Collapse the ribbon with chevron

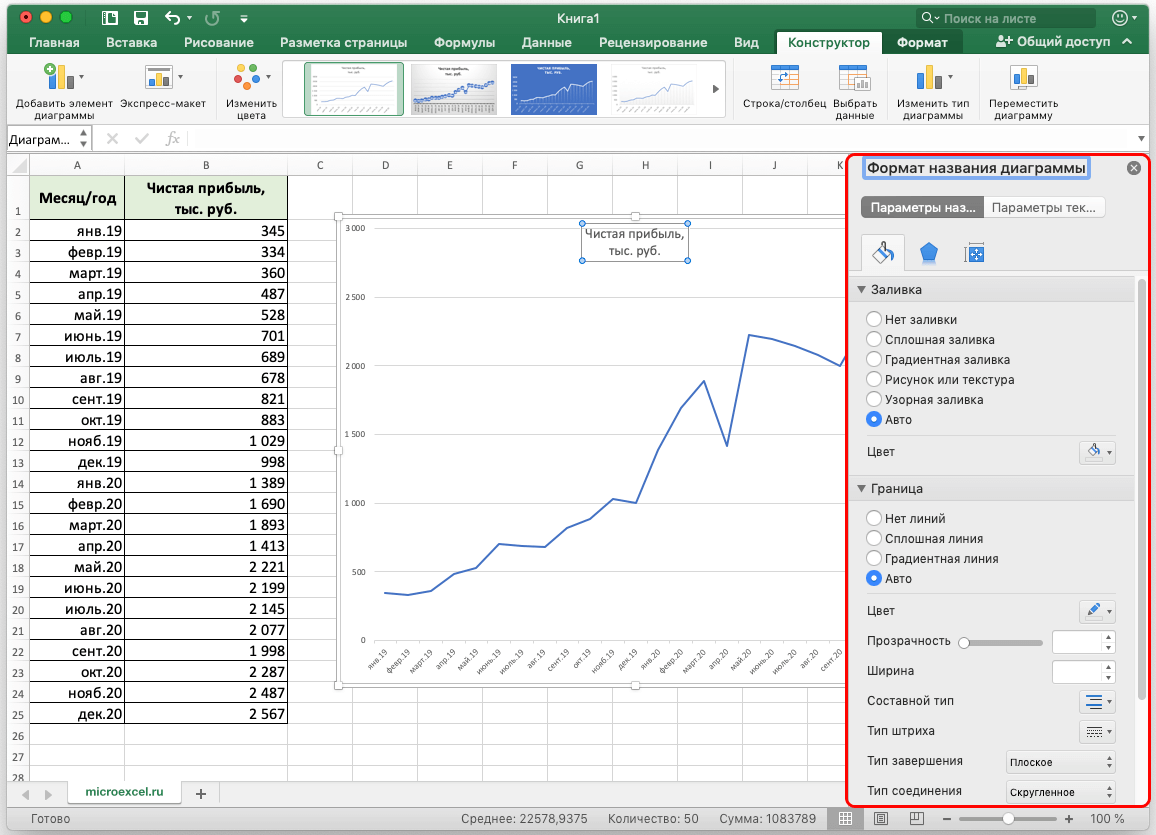[x=1127, y=42]
